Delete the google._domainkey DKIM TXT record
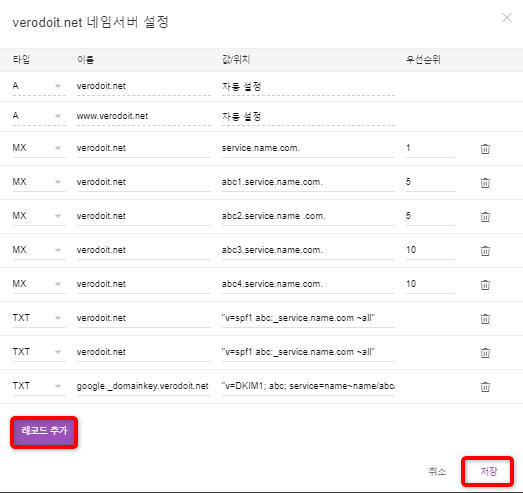The height and width of the screenshot is (493, 523). (x=485, y=387)
